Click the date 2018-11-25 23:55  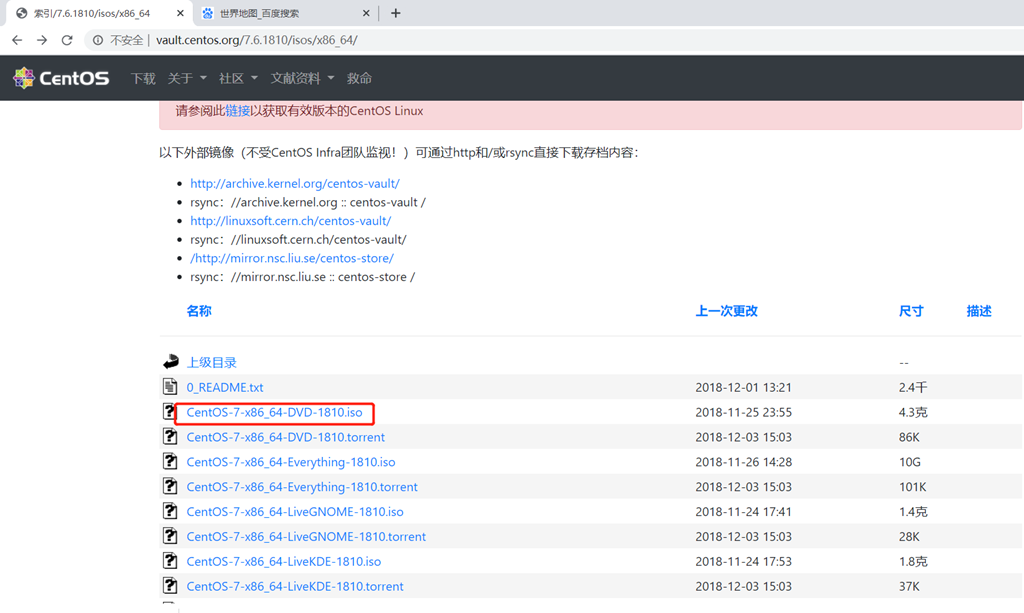[743, 412]
